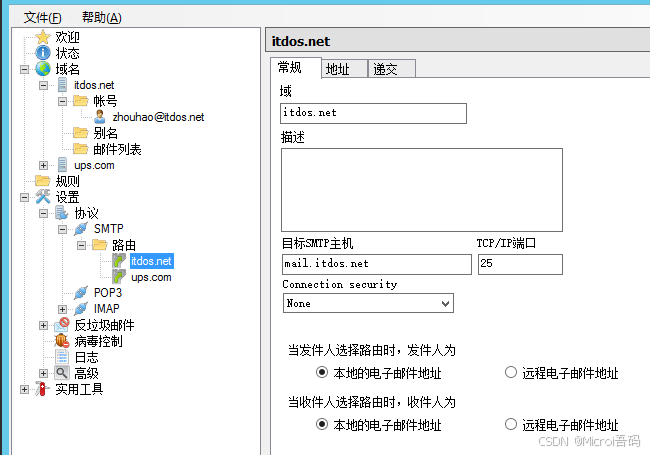
Task: Click the plug icon beside POP3
Action: (x=81, y=293)
